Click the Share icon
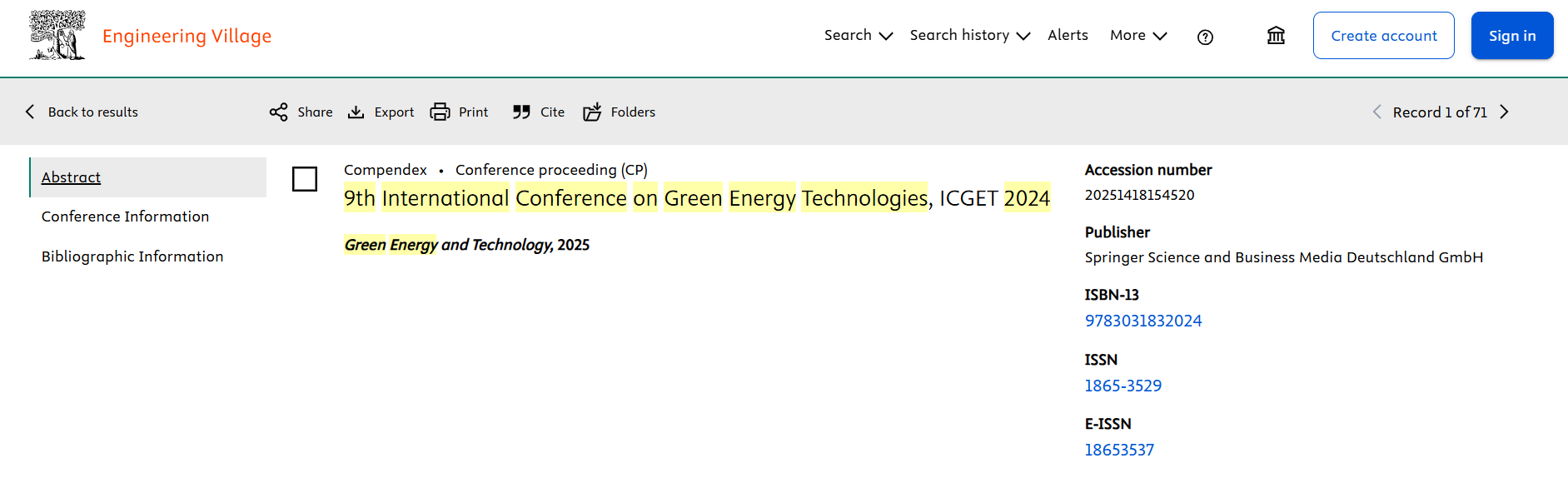Image resolution: width=1568 pixels, height=478 pixels. [x=279, y=112]
